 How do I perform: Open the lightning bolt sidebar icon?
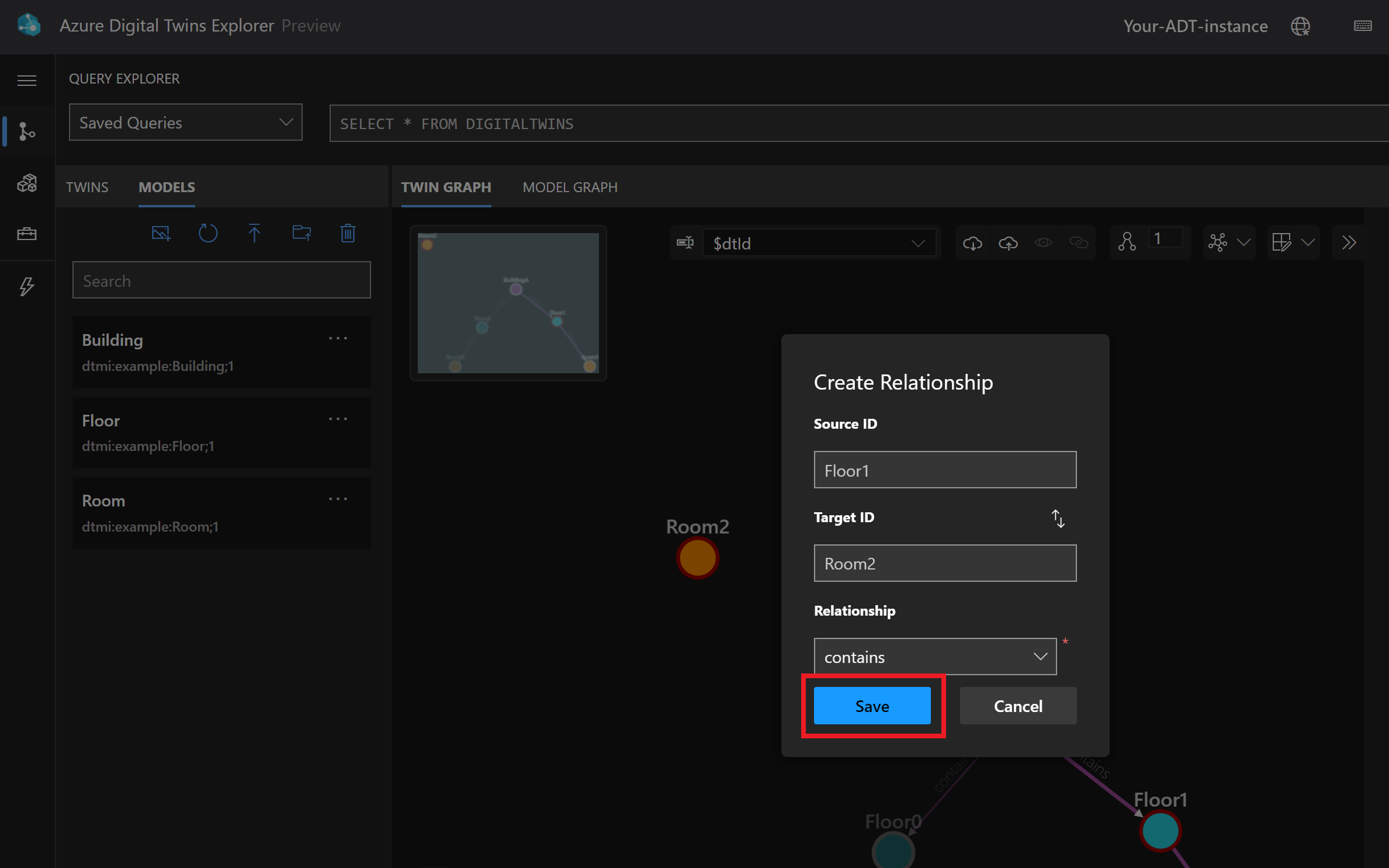[x=27, y=286]
